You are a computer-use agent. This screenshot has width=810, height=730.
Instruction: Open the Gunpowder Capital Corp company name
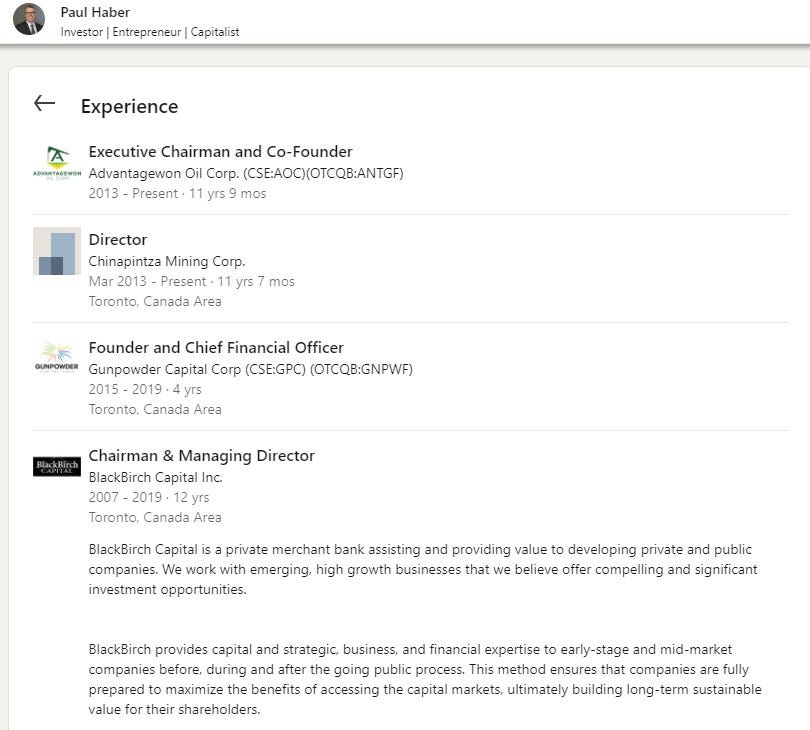[x=251, y=369]
